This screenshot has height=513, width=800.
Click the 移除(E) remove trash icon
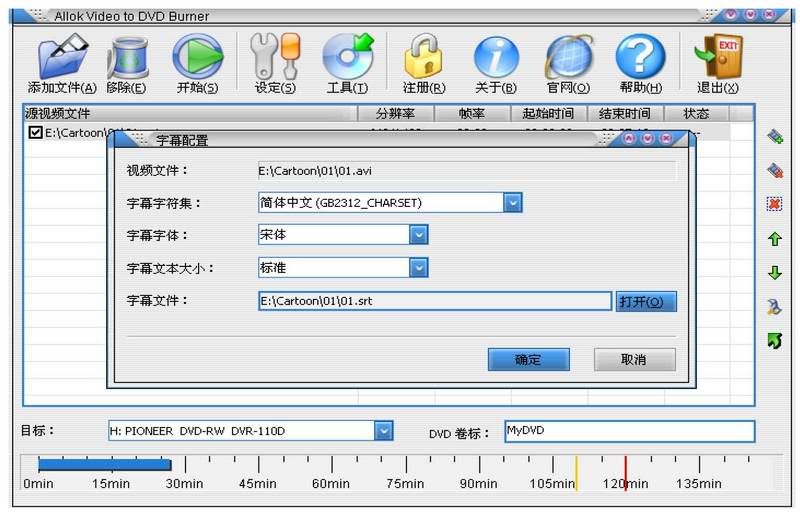pos(127,62)
